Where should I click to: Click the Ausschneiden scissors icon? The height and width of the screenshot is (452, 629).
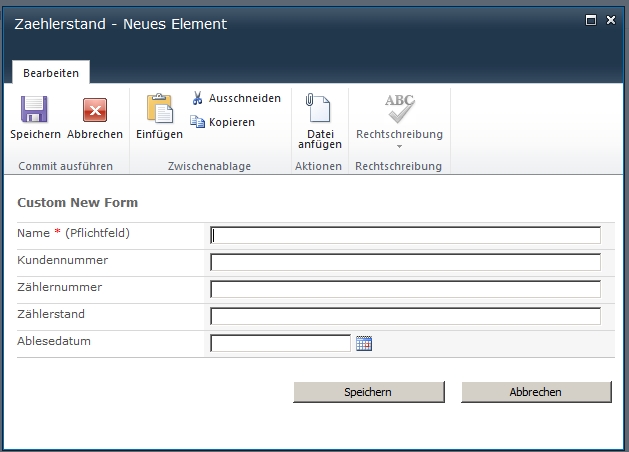198,98
